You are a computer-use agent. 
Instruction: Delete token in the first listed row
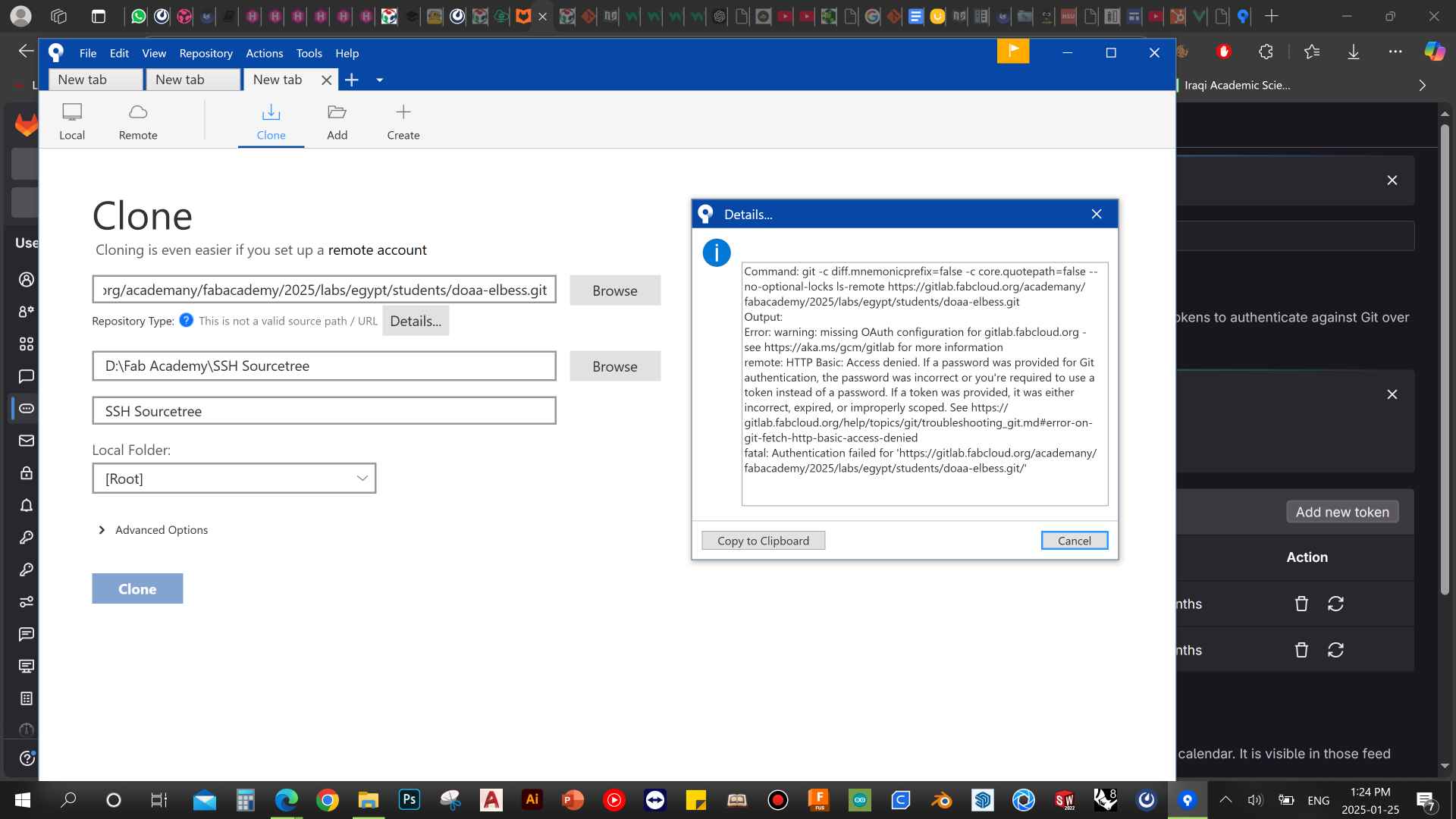click(x=1301, y=604)
